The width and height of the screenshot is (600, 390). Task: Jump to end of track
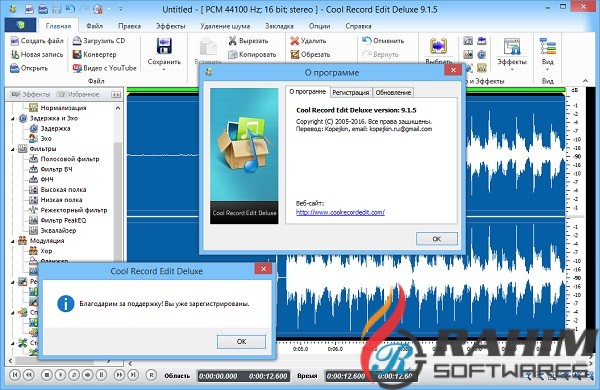coord(133,375)
